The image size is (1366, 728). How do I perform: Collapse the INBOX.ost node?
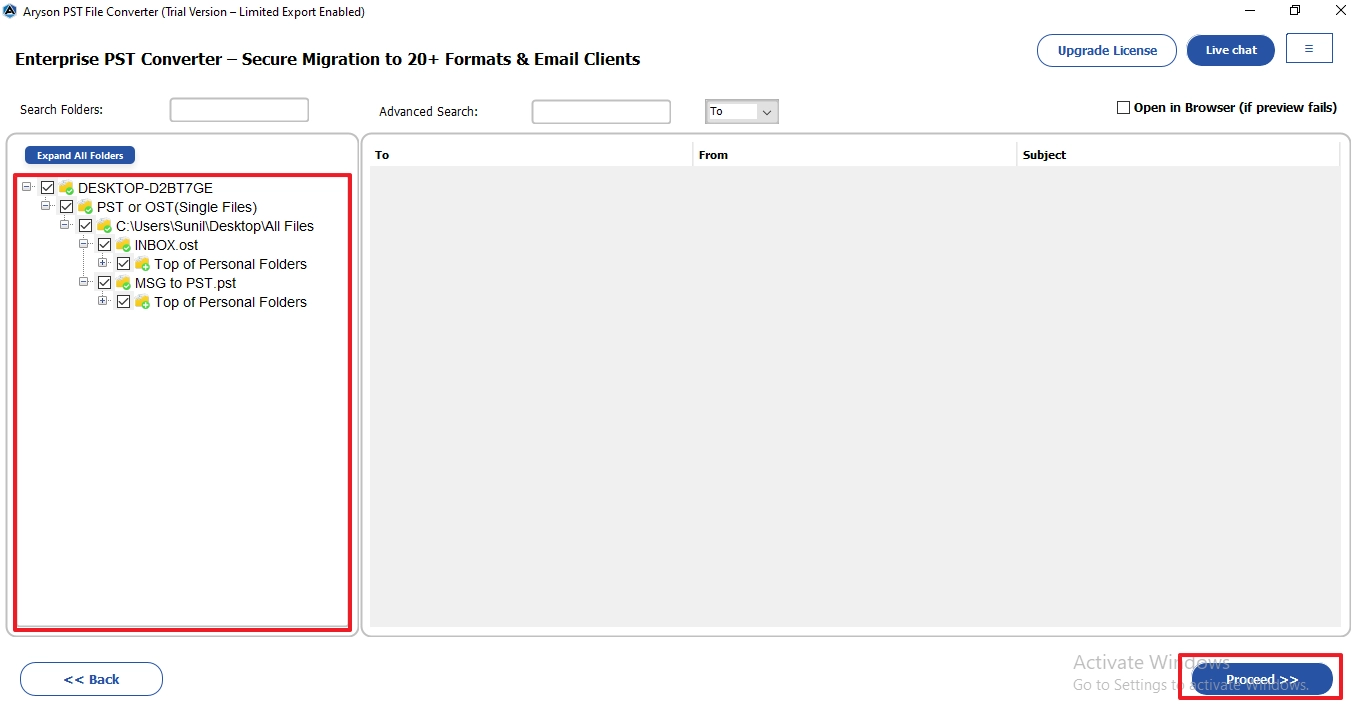tap(84, 244)
